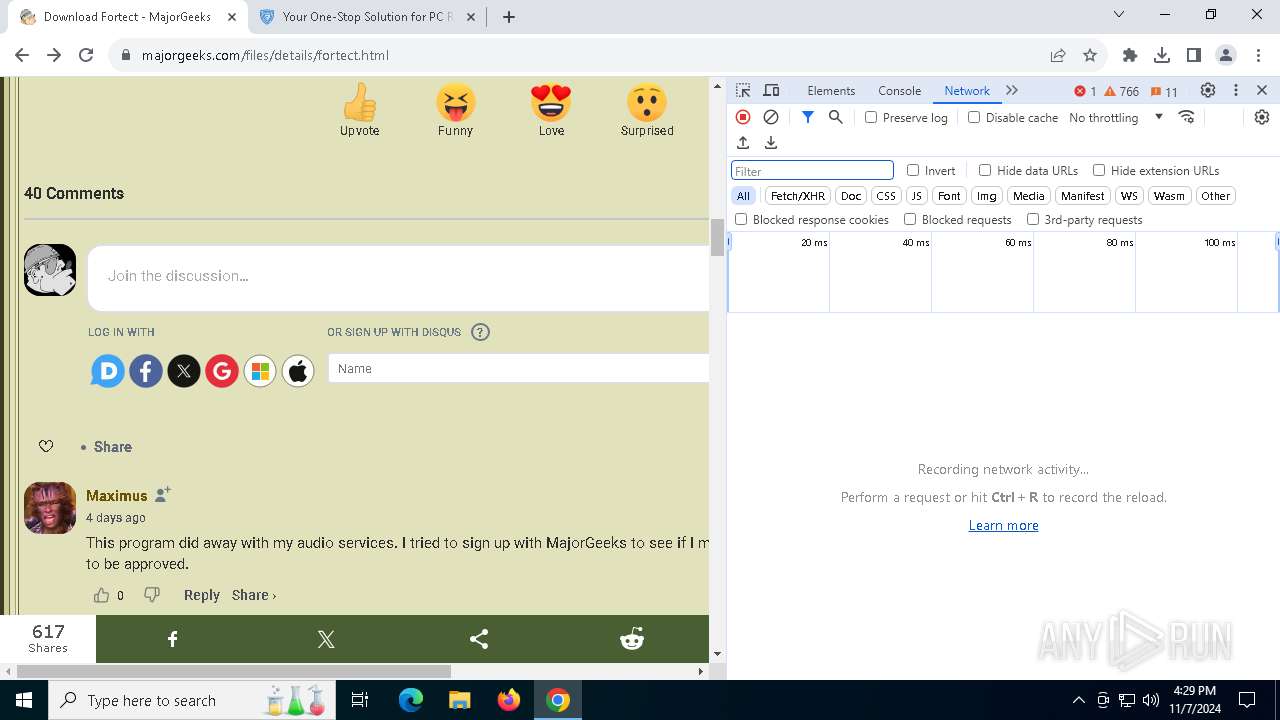Image resolution: width=1280 pixels, height=720 pixels.
Task: Click the network Filter text field
Action: [812, 171]
